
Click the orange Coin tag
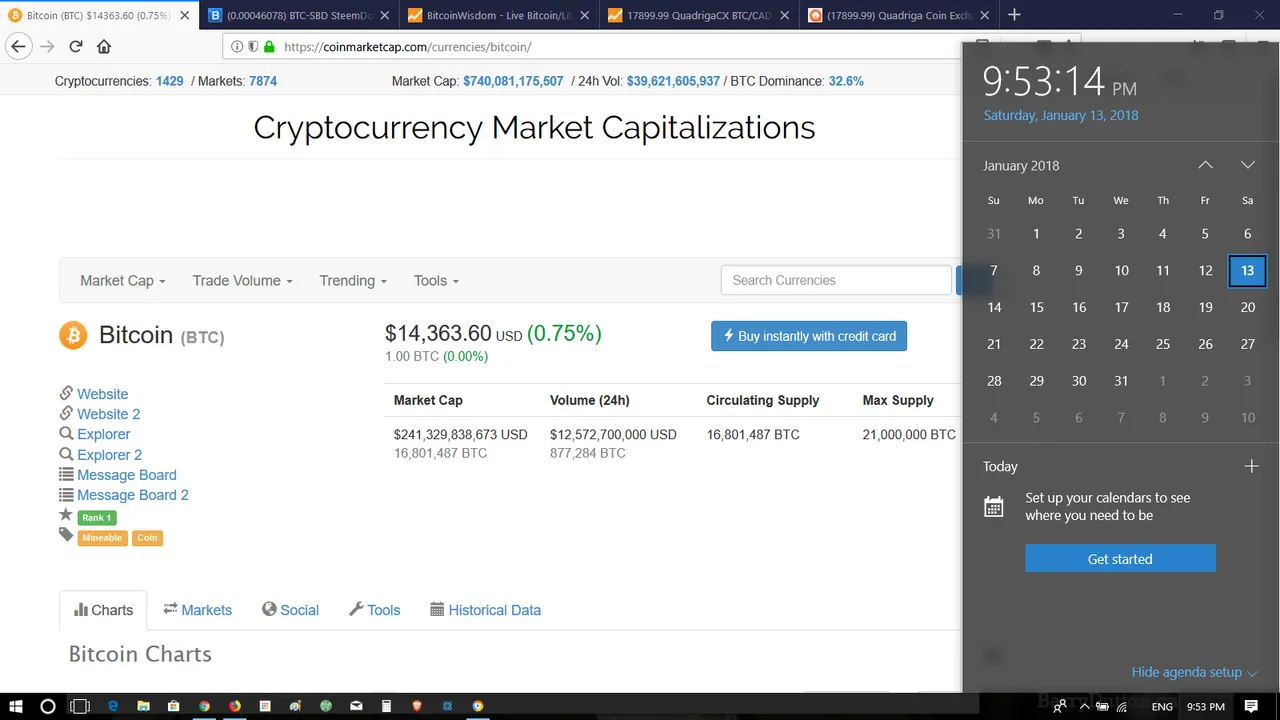(x=147, y=538)
